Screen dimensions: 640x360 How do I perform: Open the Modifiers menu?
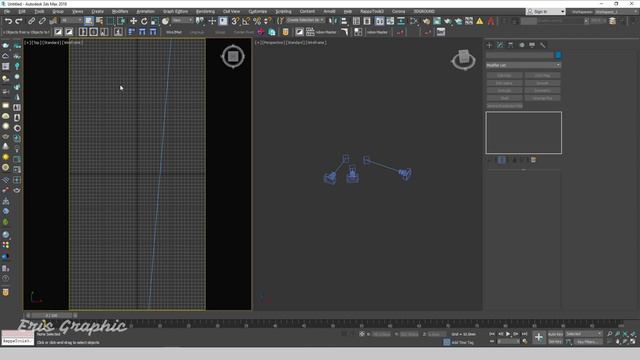120,11
